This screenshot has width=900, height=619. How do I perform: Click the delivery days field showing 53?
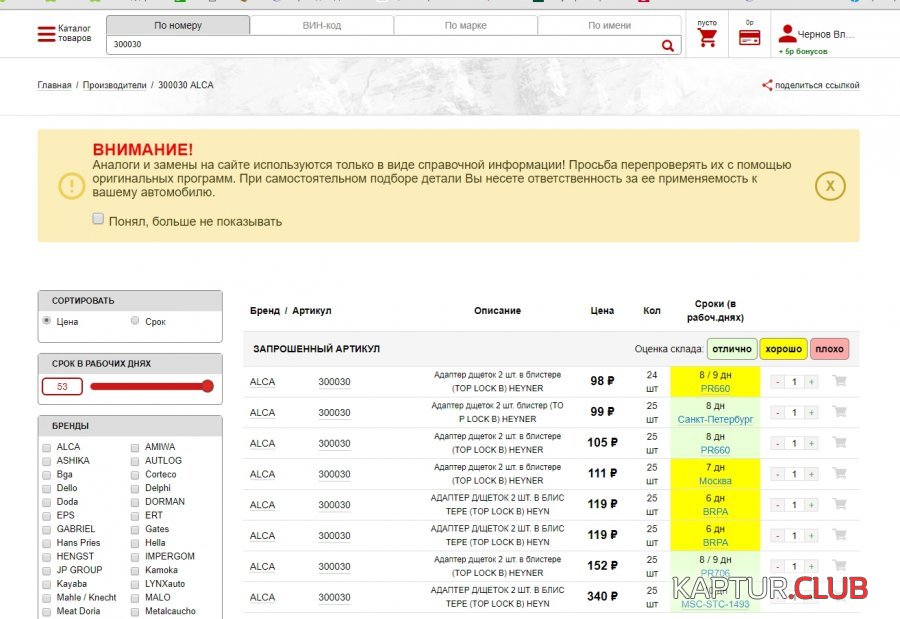(x=62, y=386)
